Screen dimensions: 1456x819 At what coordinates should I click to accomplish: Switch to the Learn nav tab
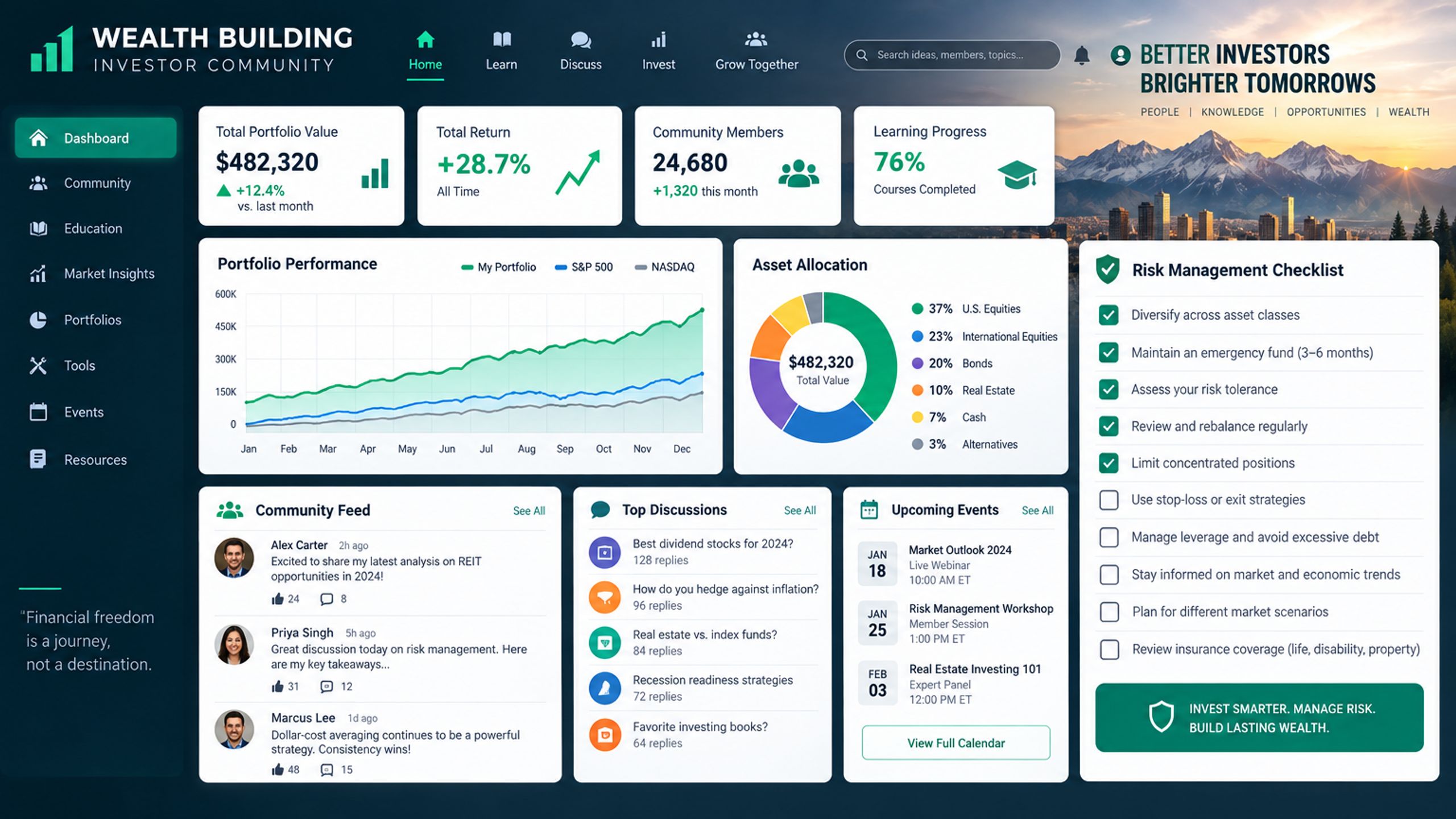[x=501, y=51]
